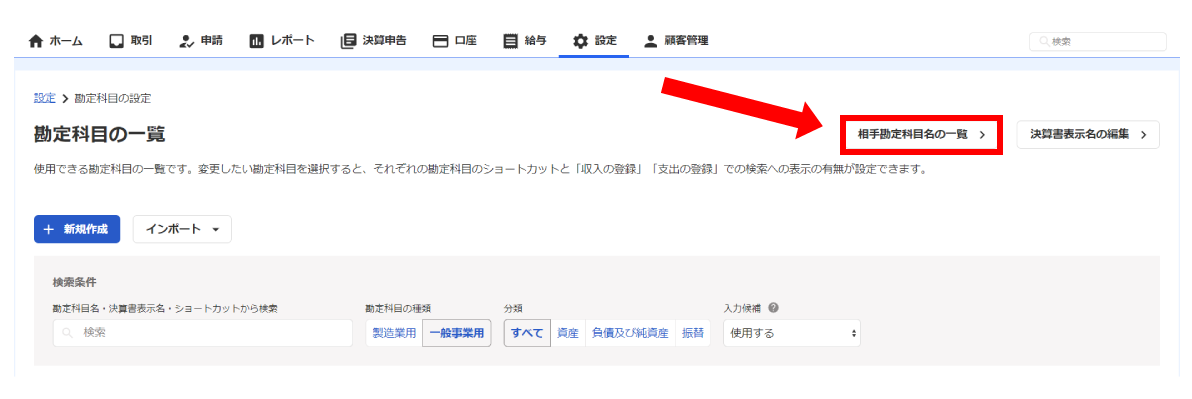This screenshot has width=1192, height=399.
Task: Filter classification by 振替
Action: coord(693,333)
